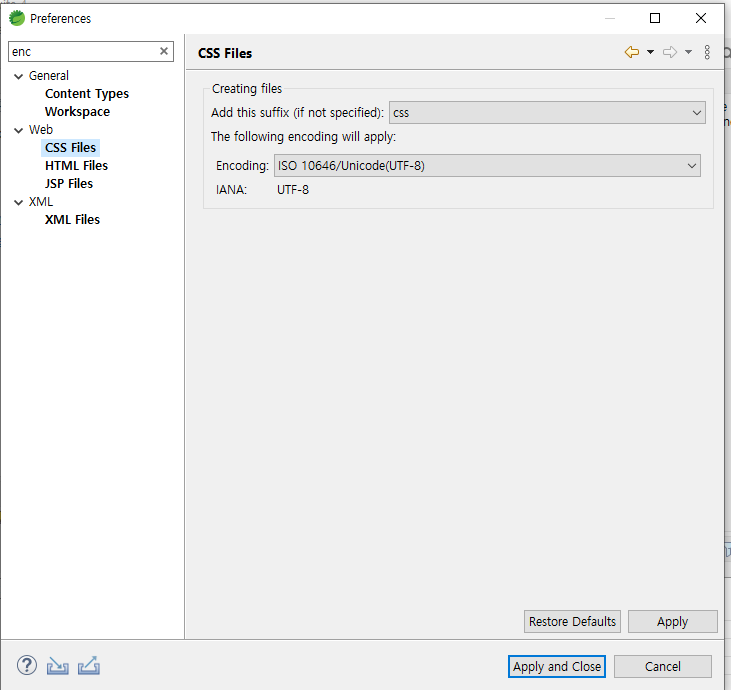Image resolution: width=731 pixels, height=690 pixels.
Task: Open the three-dot view menu
Action: (707, 52)
